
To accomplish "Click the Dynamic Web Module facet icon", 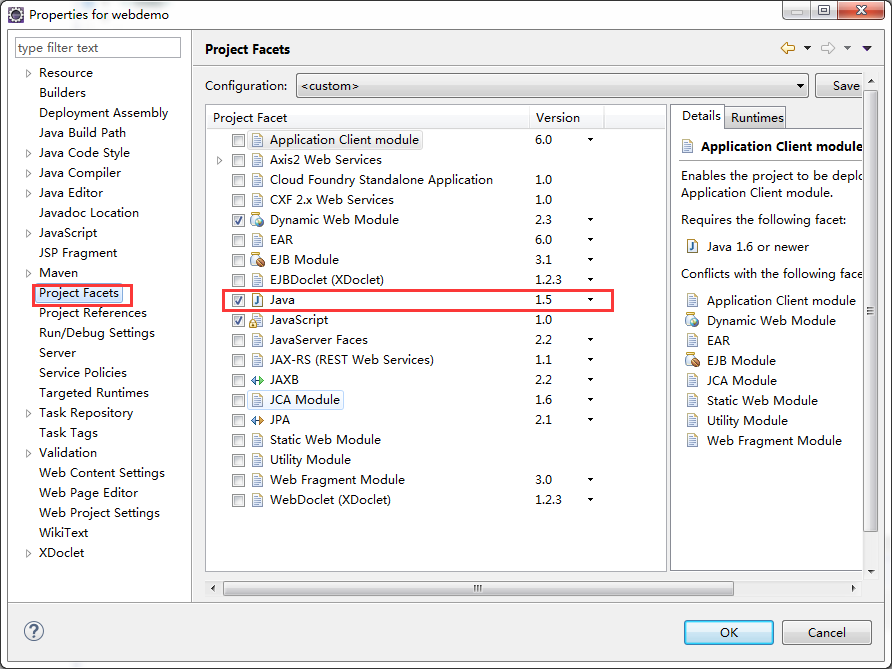I will click(257, 220).
